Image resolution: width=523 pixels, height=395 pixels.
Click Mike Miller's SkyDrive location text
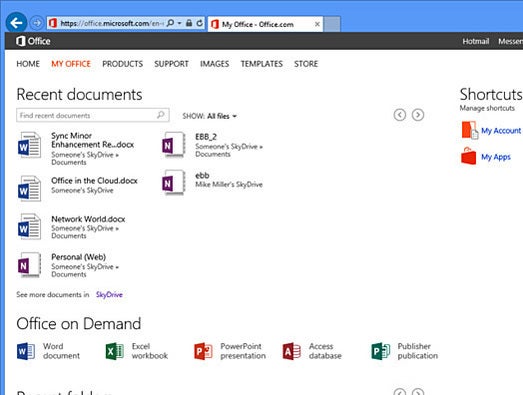click(229, 184)
